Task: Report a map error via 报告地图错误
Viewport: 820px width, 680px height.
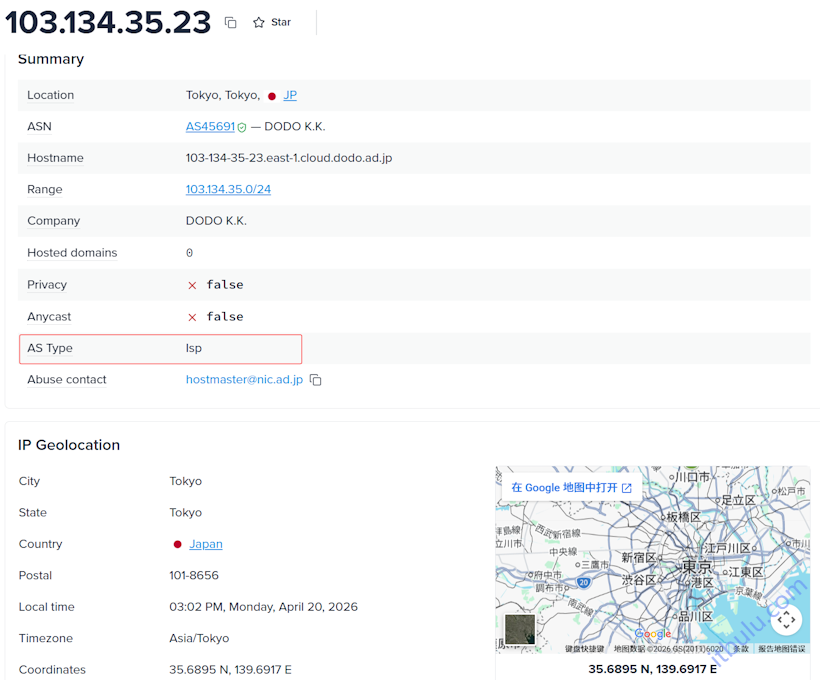Action: coord(780,649)
